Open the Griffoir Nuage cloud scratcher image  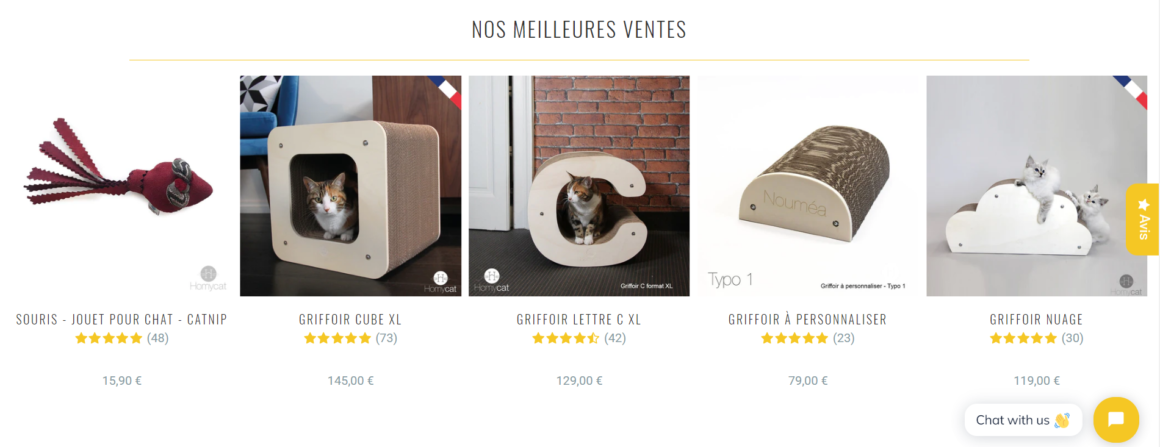tap(1036, 186)
